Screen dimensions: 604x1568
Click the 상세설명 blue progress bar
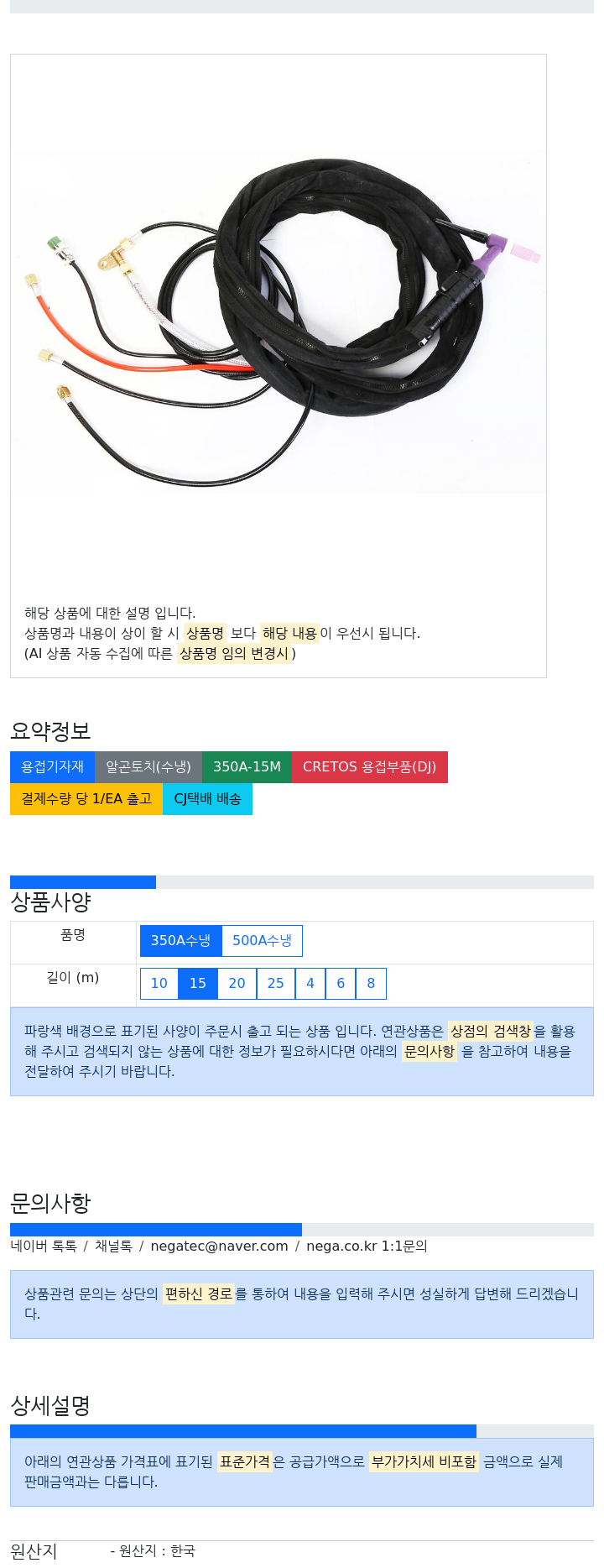243,1431
